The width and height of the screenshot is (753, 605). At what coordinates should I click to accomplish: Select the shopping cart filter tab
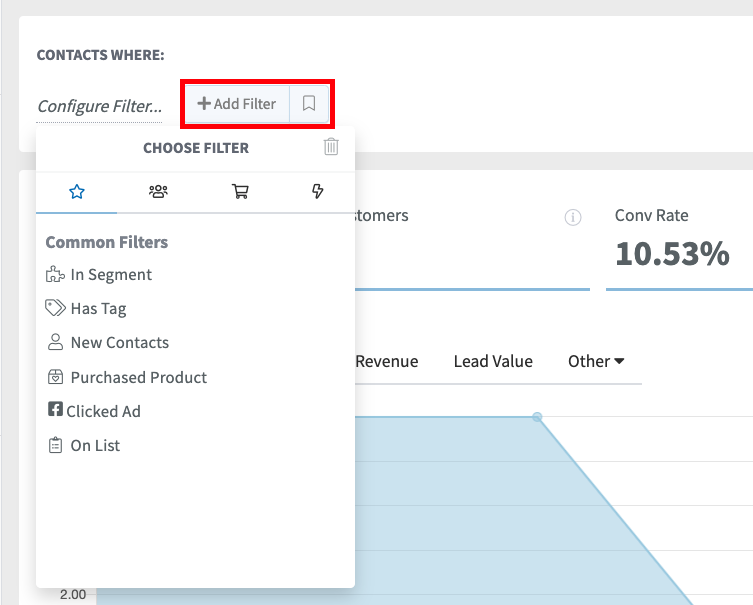[x=240, y=192]
